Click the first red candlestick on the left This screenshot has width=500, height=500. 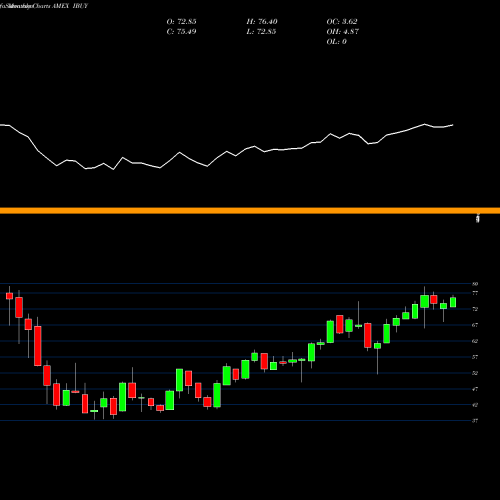pyautogui.click(x=9, y=296)
